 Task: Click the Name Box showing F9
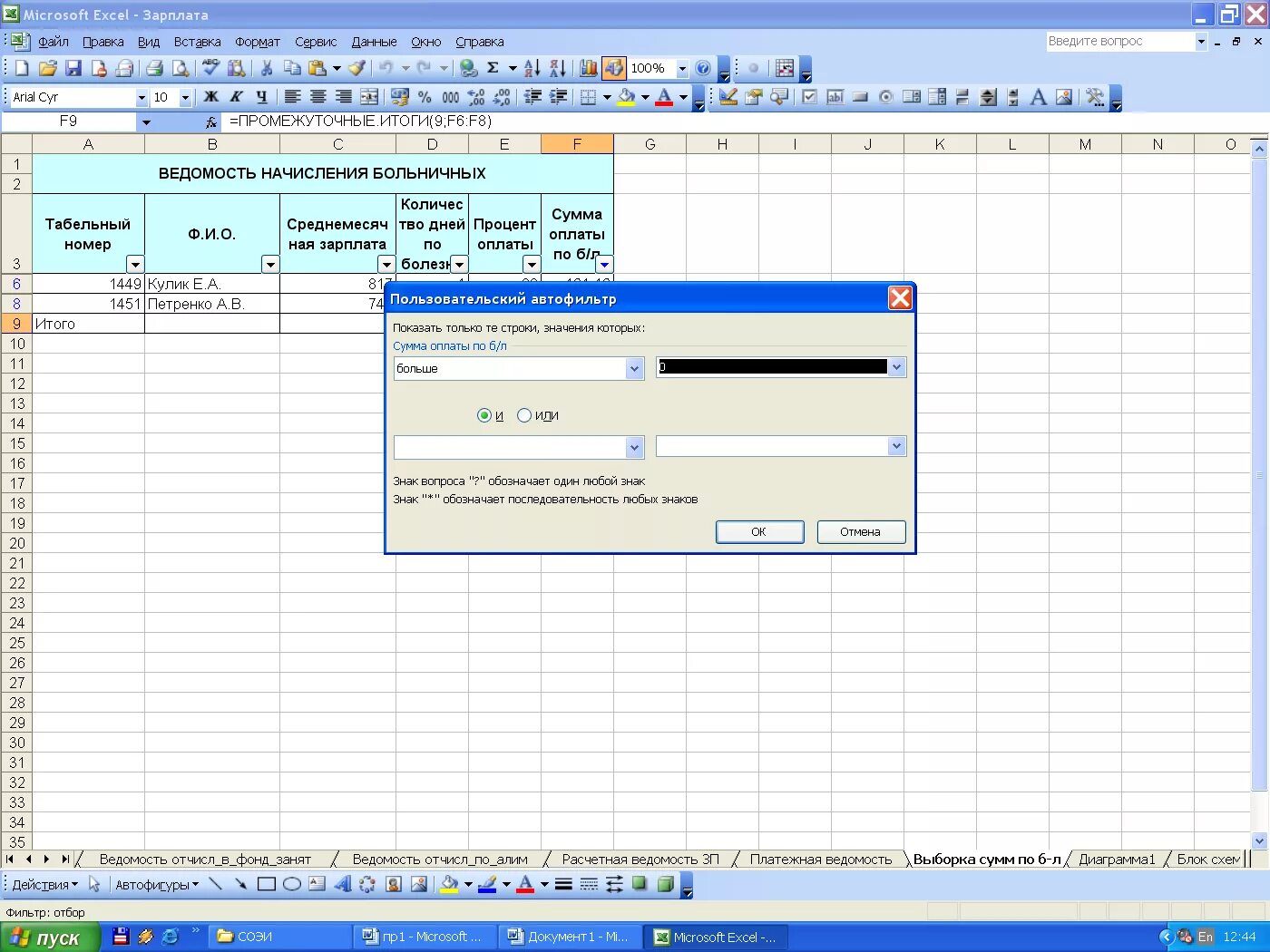[69, 121]
